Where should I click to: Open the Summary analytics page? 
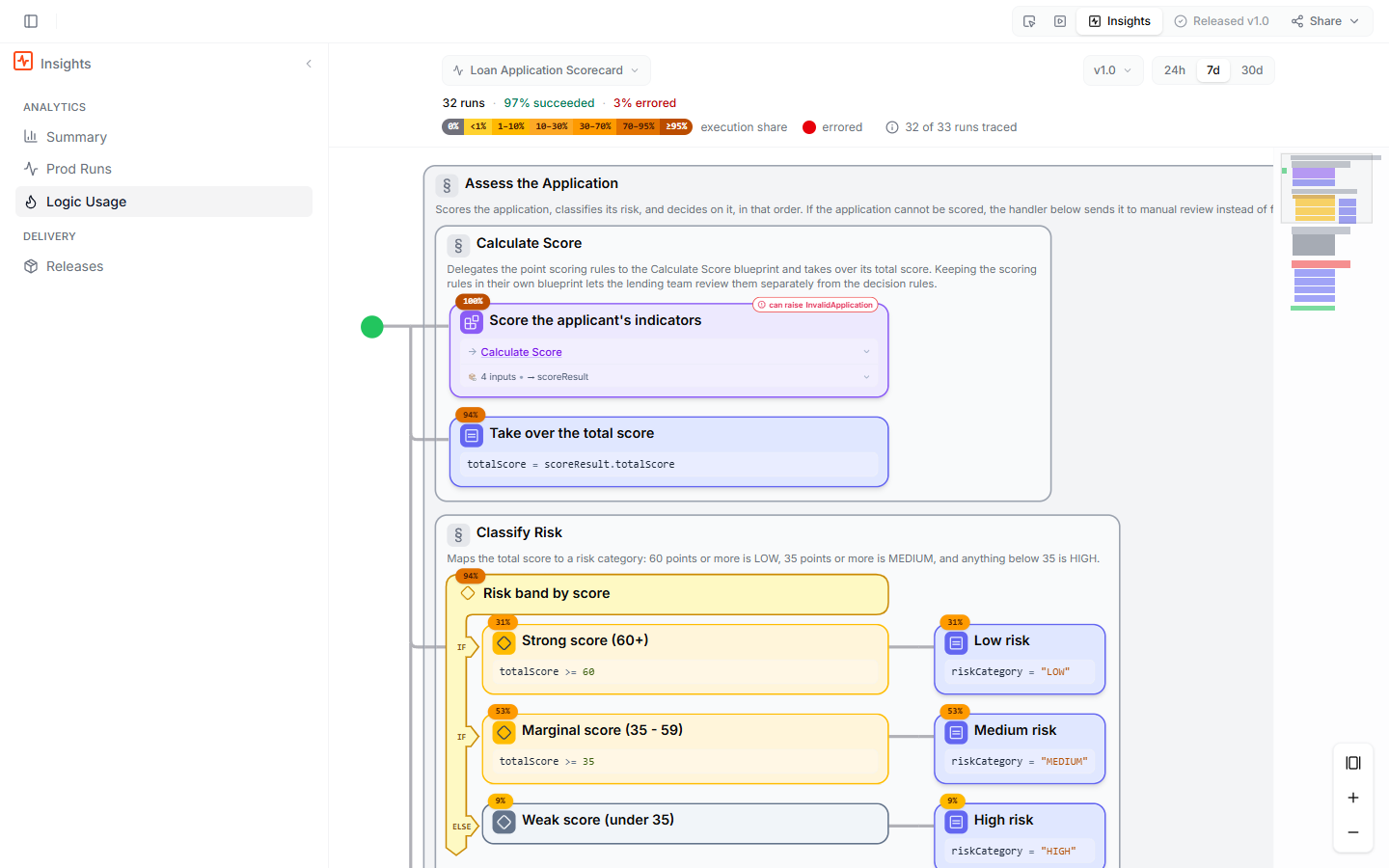tap(164, 137)
